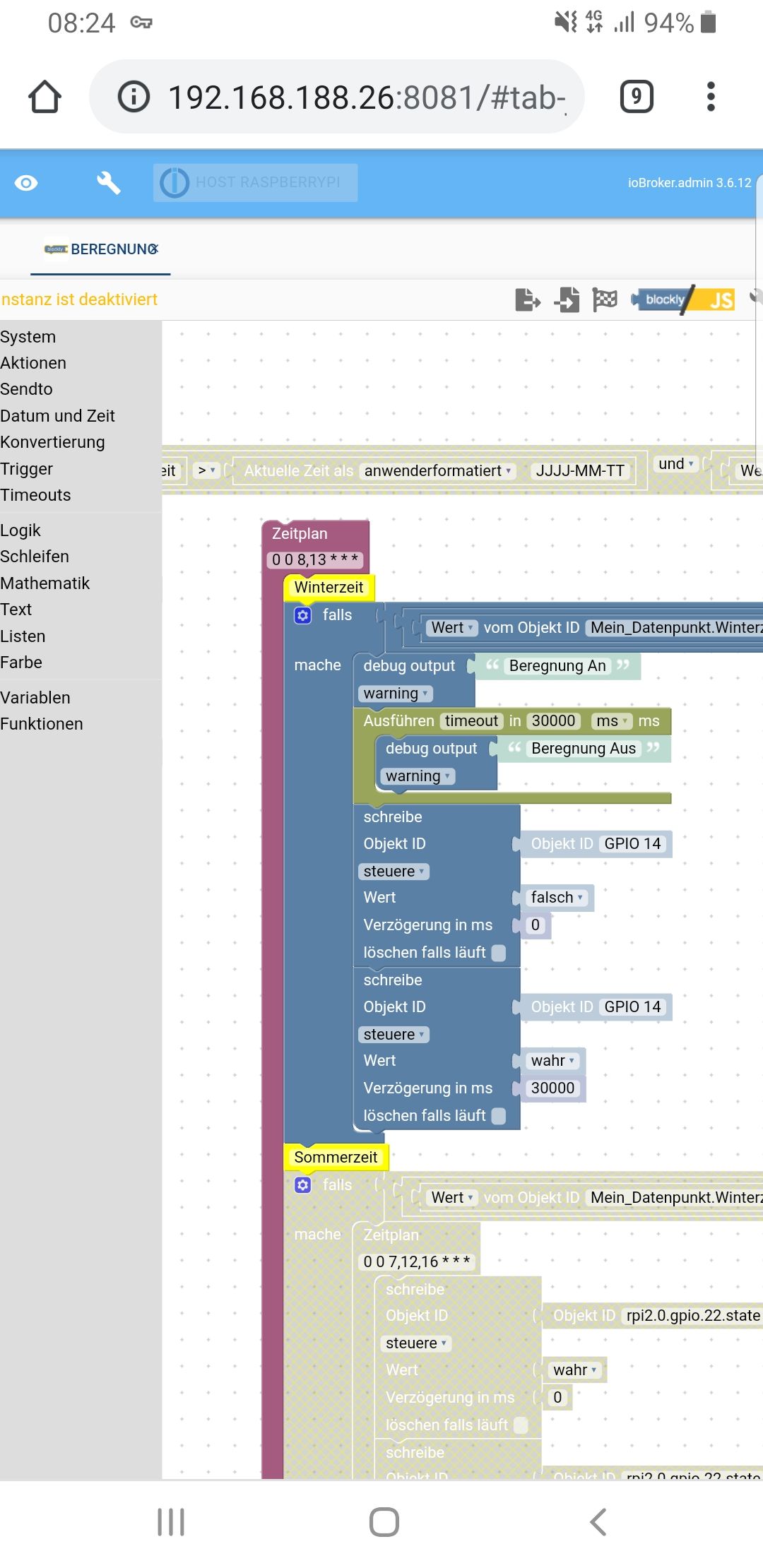Toggle second 'löschen falls läuft' checkbox

point(499,1116)
